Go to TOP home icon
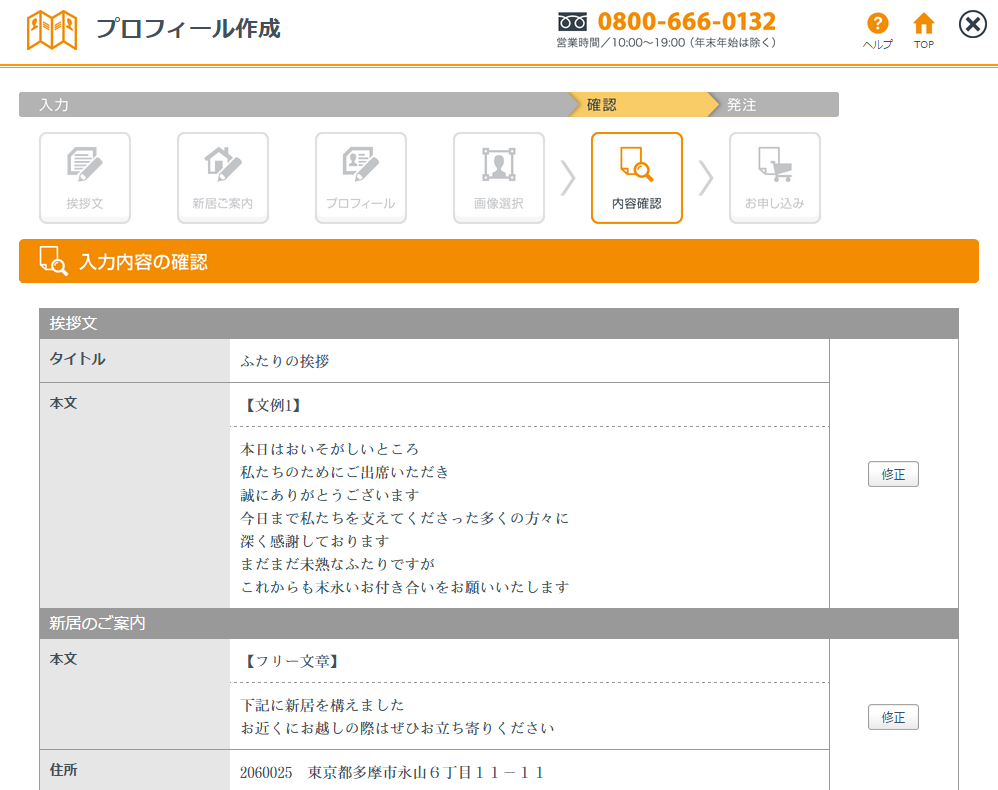 (924, 30)
